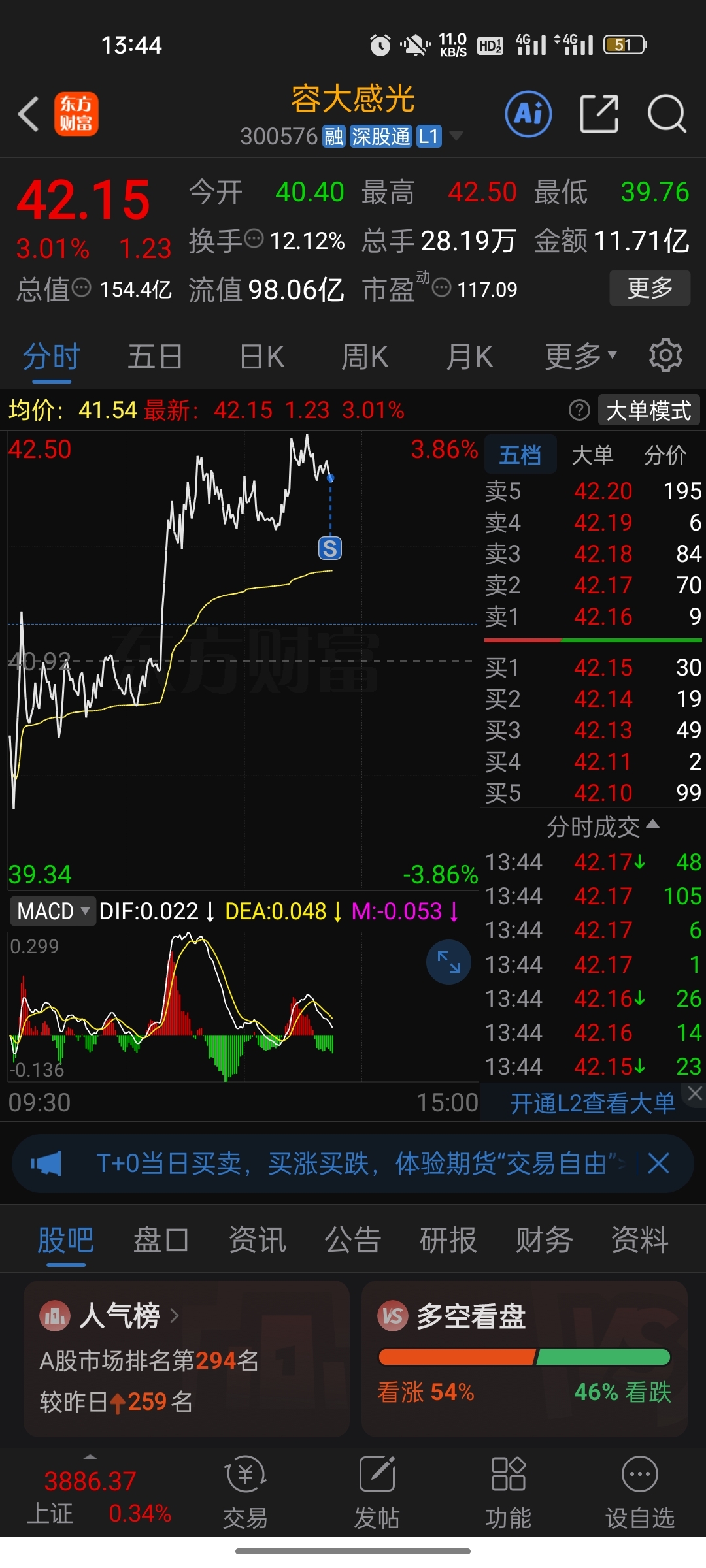Launch the Ai assistant icon

pyautogui.click(x=528, y=114)
